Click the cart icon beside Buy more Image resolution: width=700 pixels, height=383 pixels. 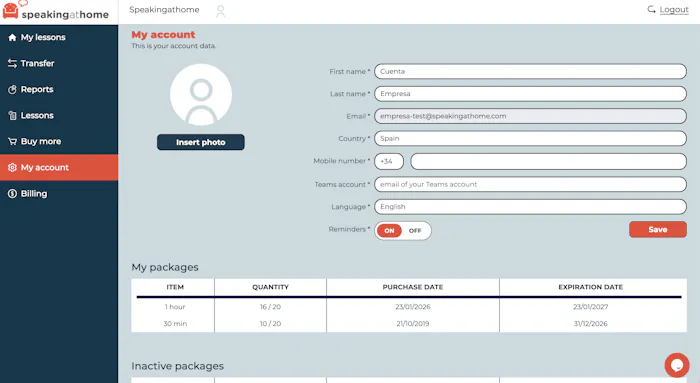pos(12,142)
